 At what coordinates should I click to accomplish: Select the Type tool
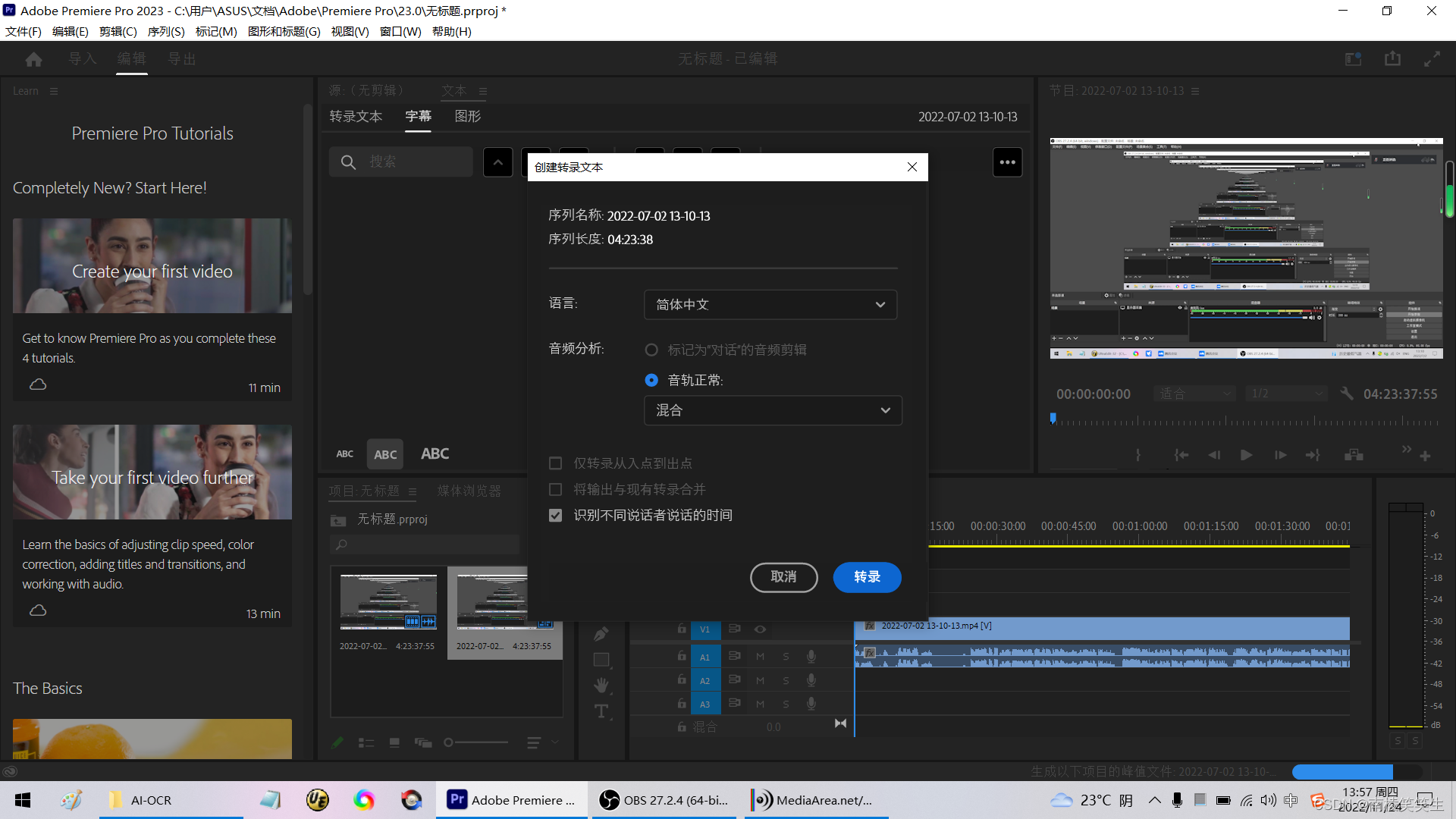point(601,711)
